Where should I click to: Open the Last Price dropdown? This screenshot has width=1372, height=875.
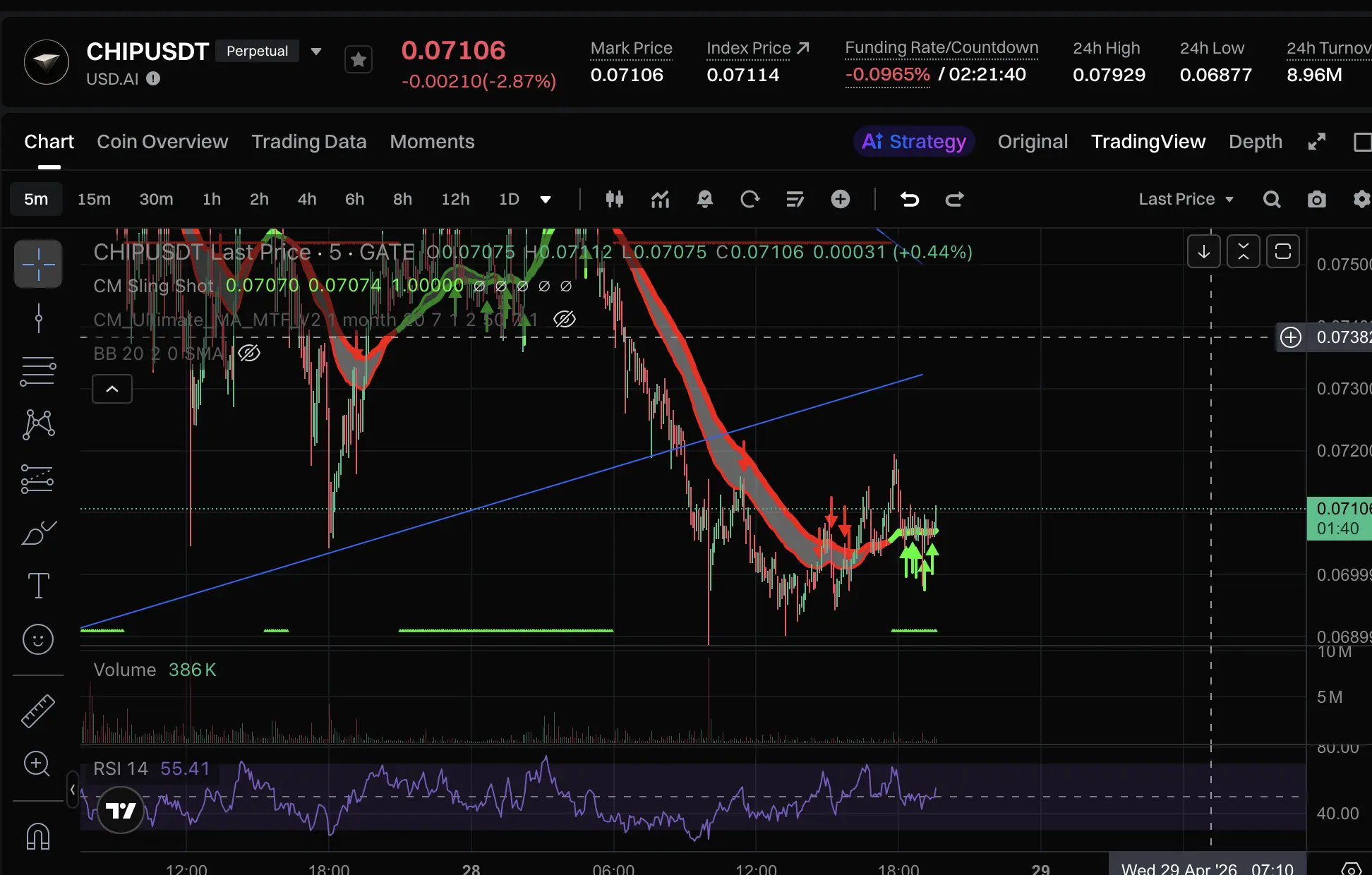1186,200
